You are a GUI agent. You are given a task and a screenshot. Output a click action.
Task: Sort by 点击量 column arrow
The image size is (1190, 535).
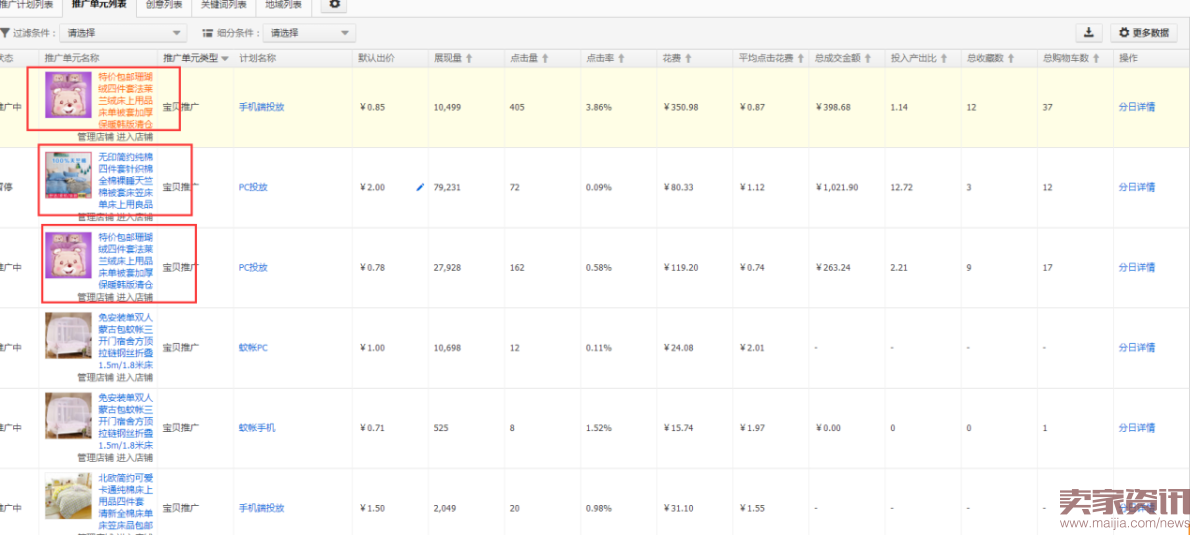[x=546, y=58]
